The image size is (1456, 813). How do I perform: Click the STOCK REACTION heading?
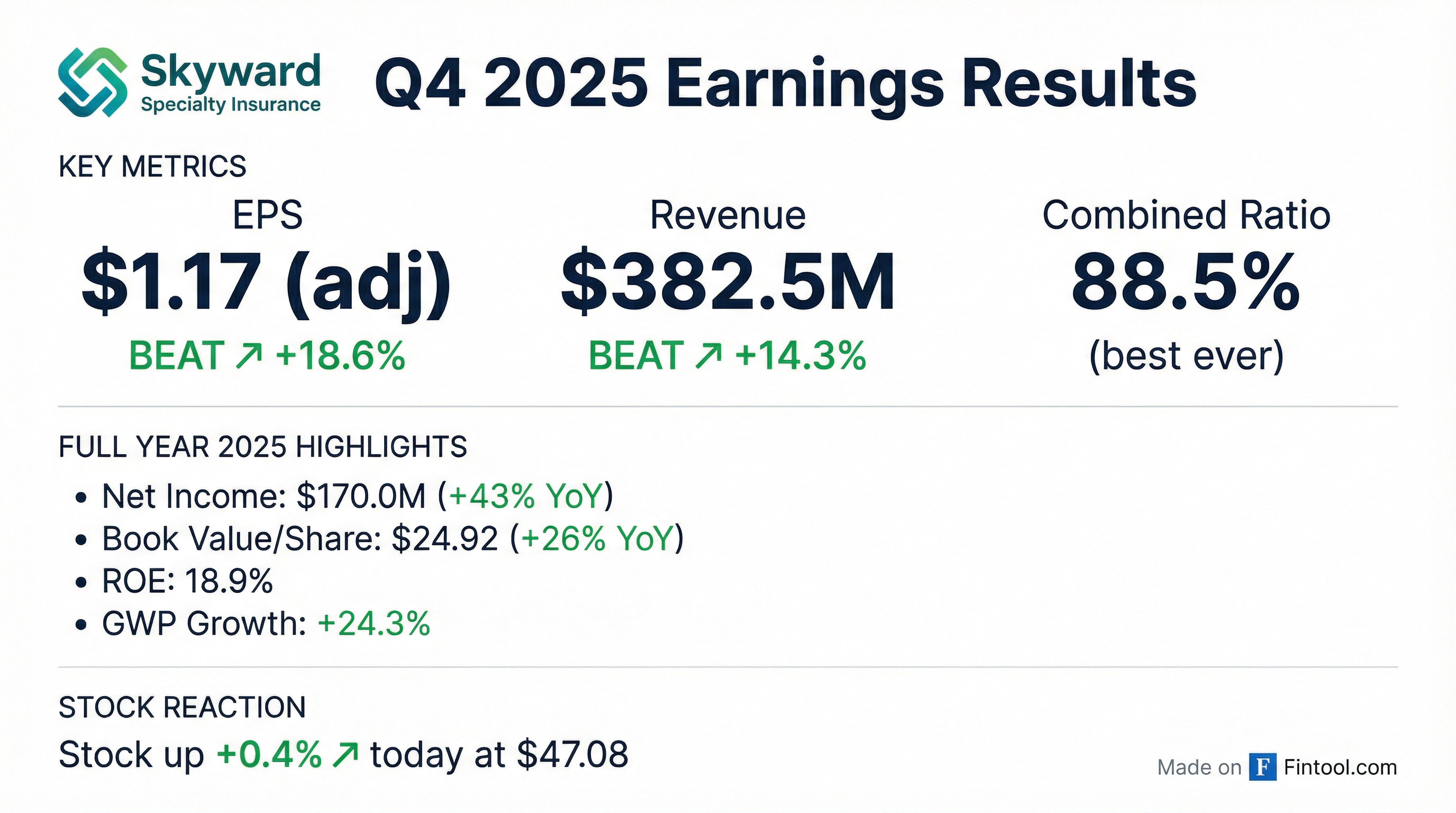(182, 707)
